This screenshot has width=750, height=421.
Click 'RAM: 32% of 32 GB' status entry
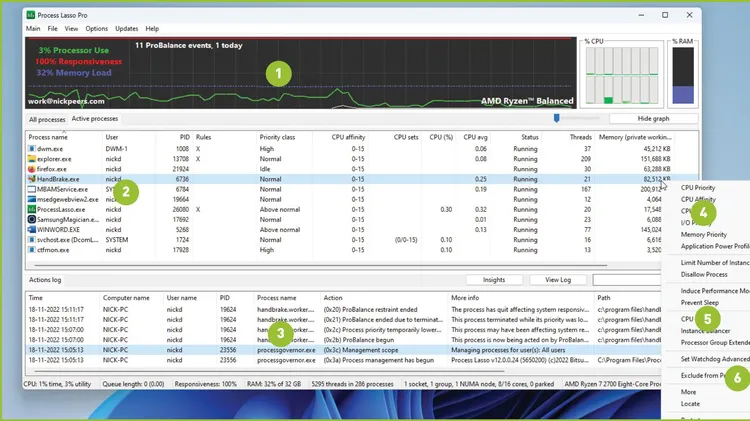274,384
